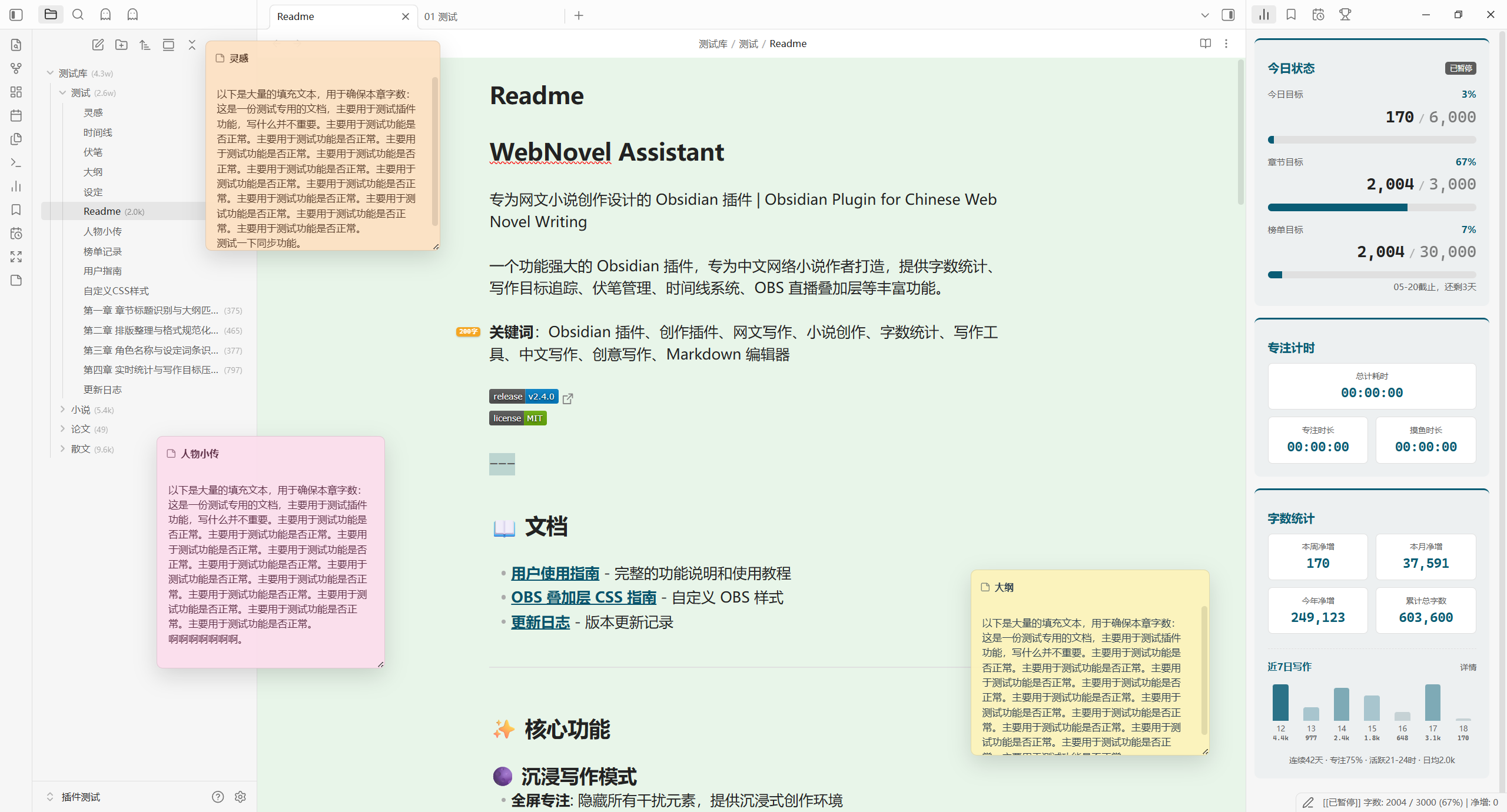The width and height of the screenshot is (1507, 812).
Task: Expand the 小说 folder
Action: [x=62, y=410]
